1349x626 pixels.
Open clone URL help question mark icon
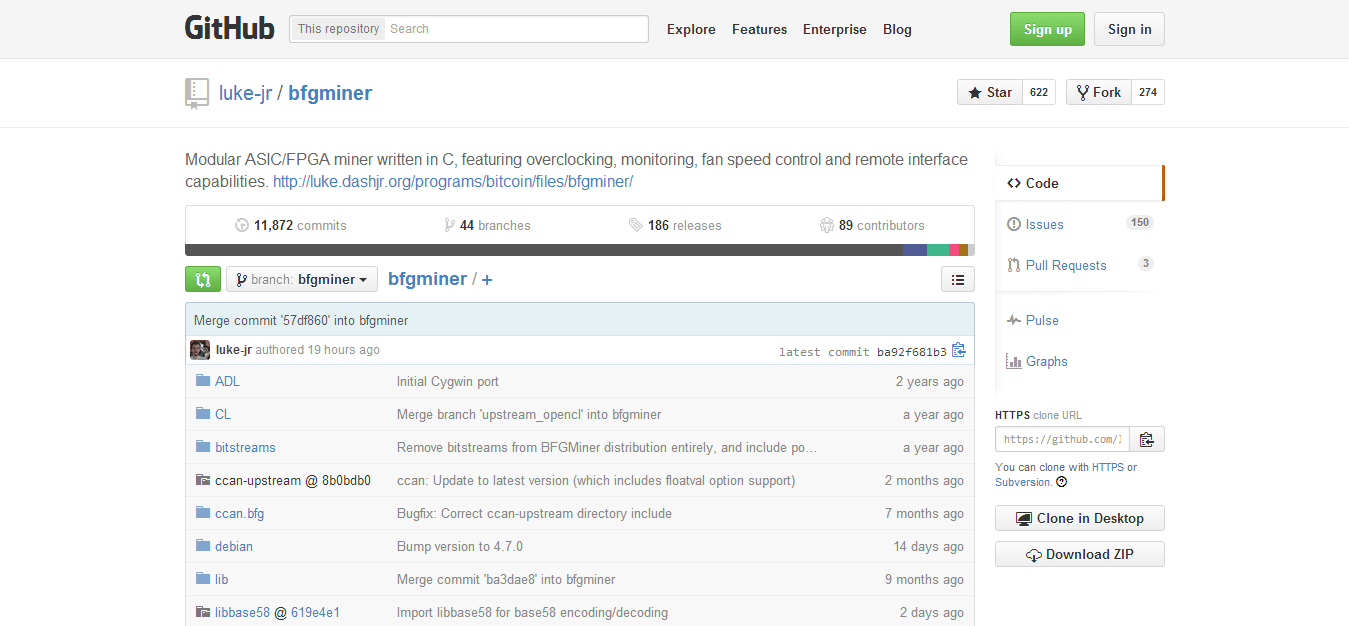pos(1061,482)
